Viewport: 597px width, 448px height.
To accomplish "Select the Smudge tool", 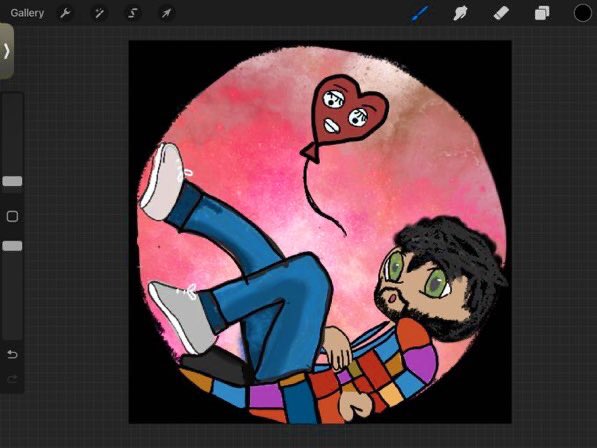I will (x=460, y=14).
